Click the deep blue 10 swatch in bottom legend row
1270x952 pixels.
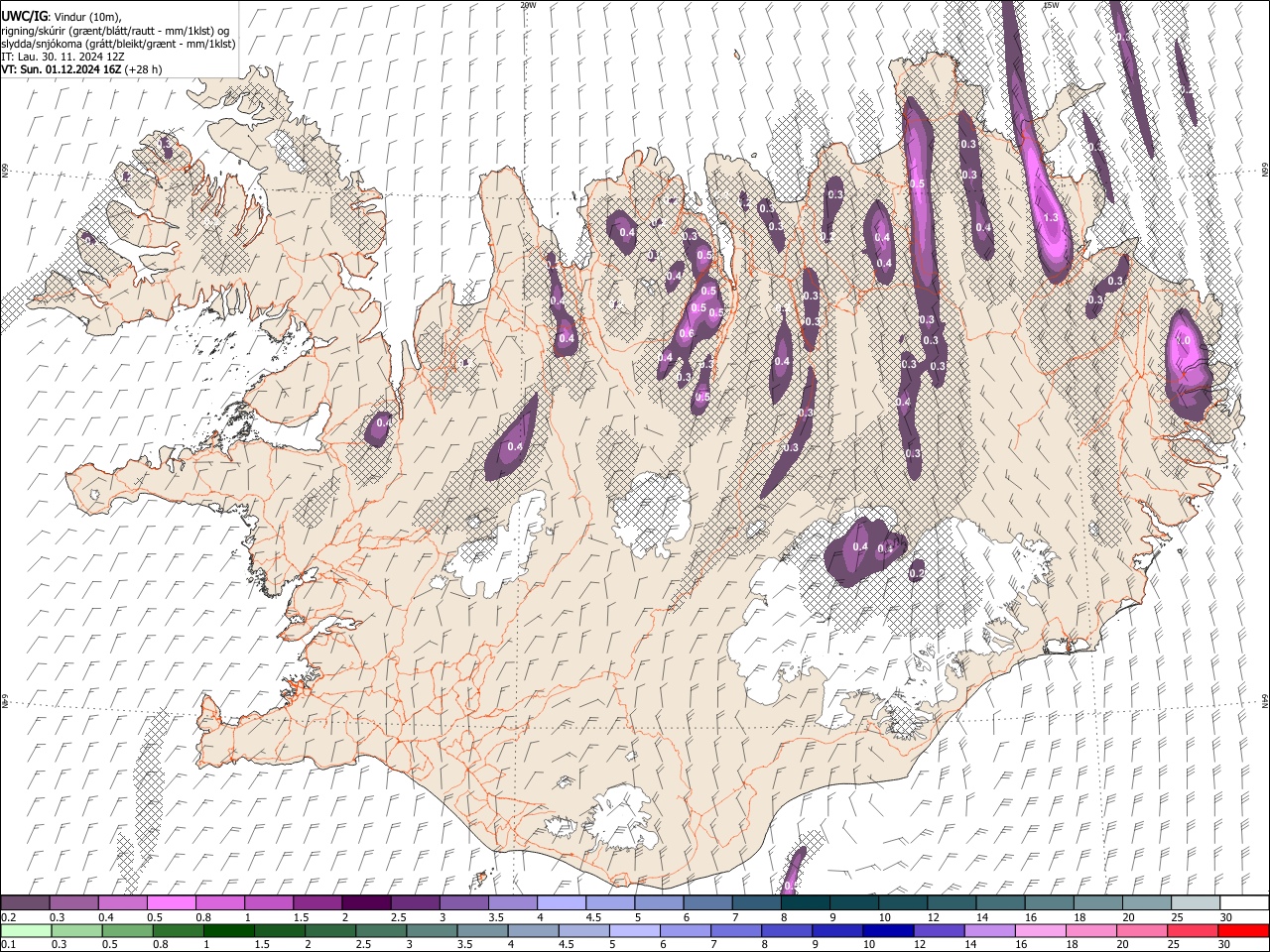pos(889,931)
